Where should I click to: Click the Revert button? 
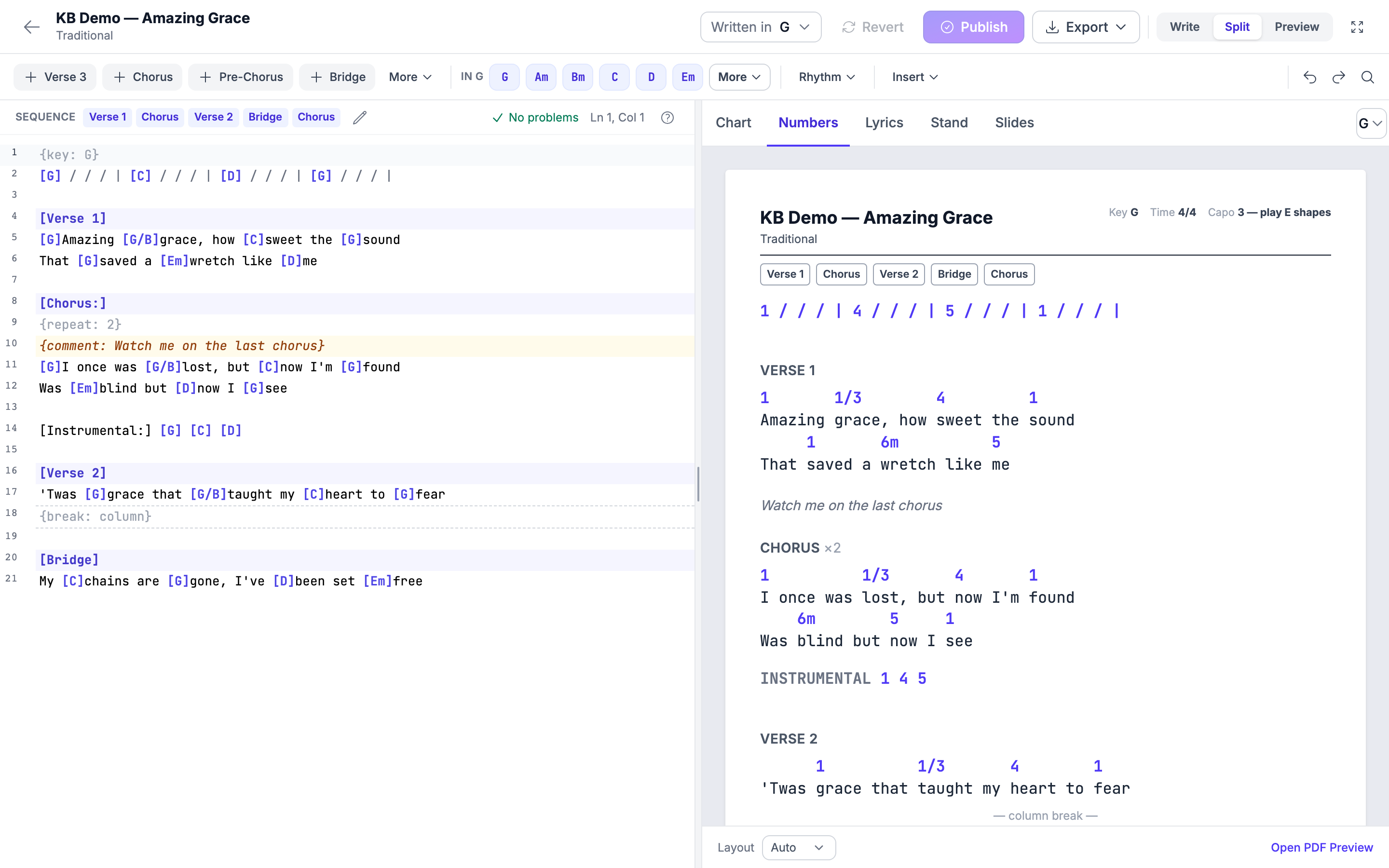872,27
